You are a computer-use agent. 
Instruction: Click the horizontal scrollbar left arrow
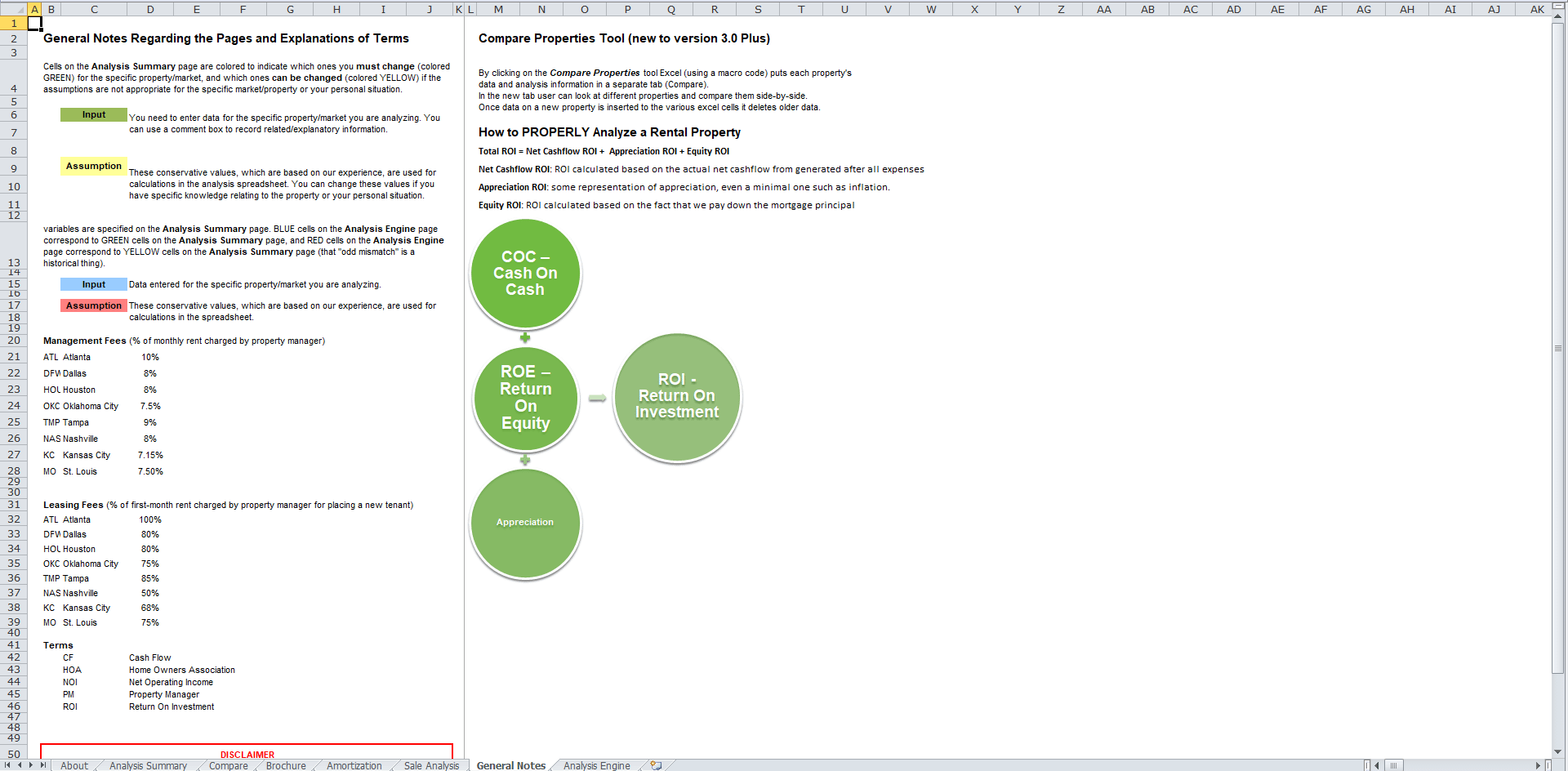tap(1377, 765)
